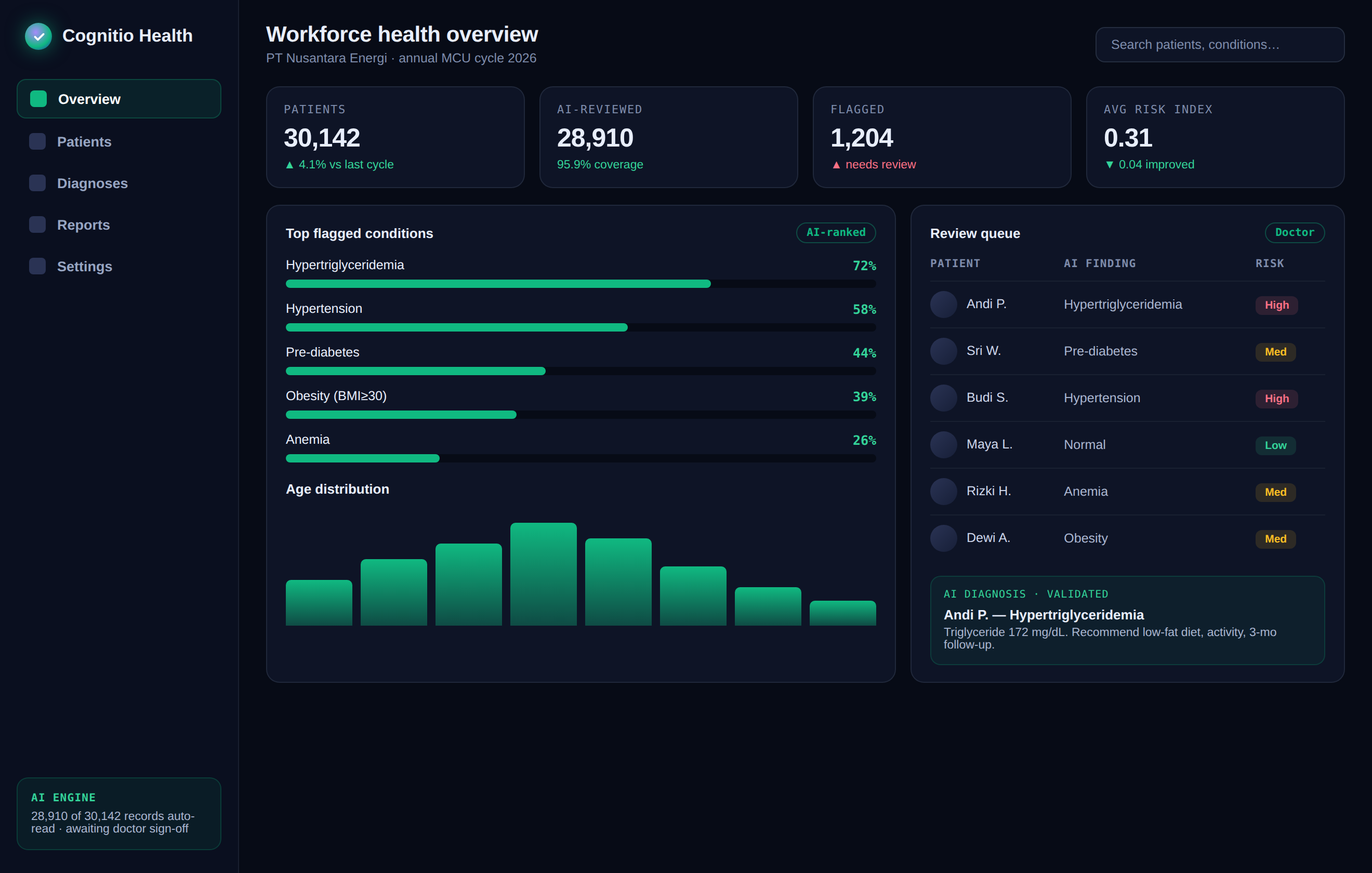This screenshot has width=1372, height=873.
Task: Click the search patients input field
Action: pyautogui.click(x=1220, y=45)
